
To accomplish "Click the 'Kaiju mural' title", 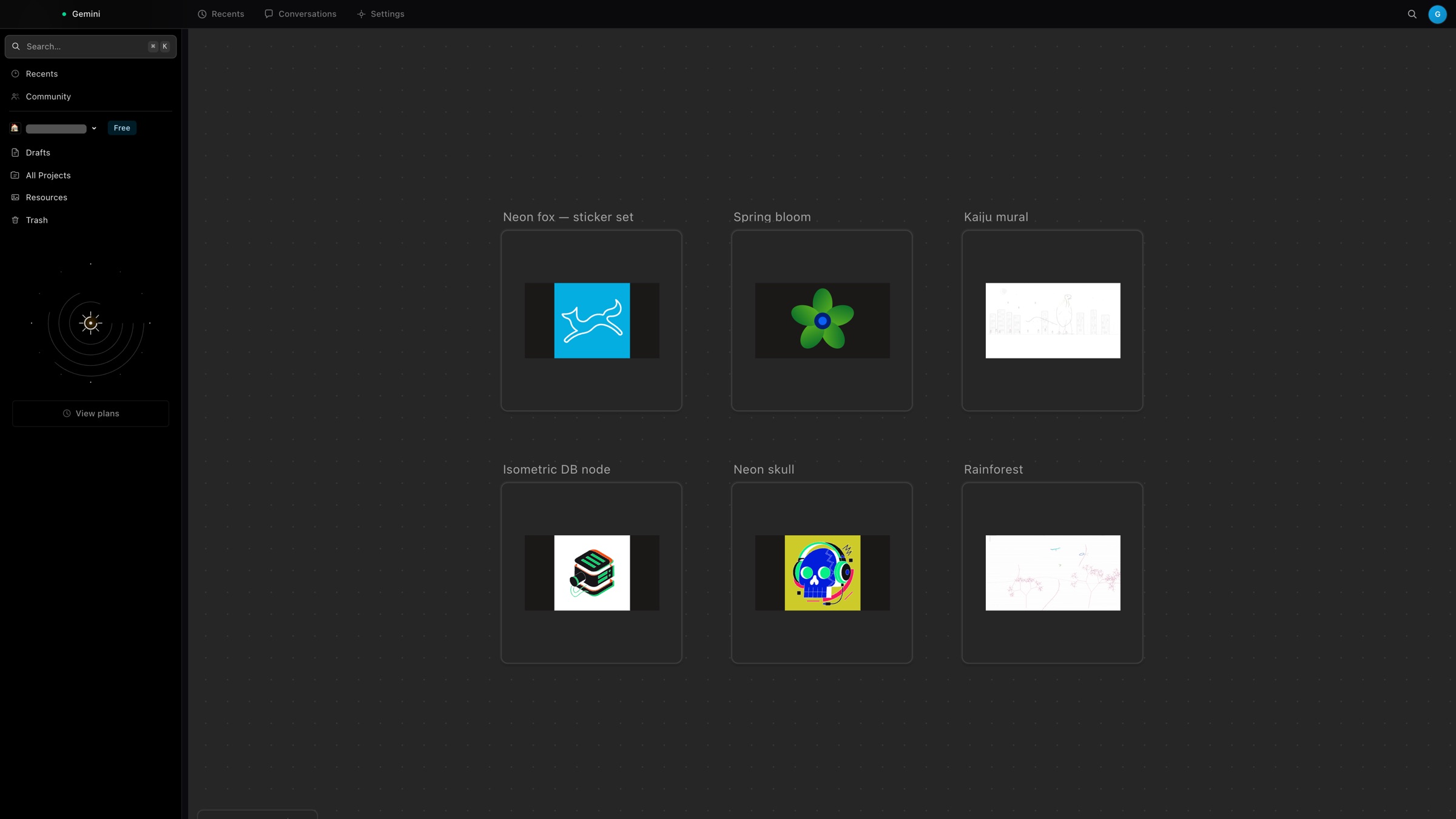I will pos(996,217).
